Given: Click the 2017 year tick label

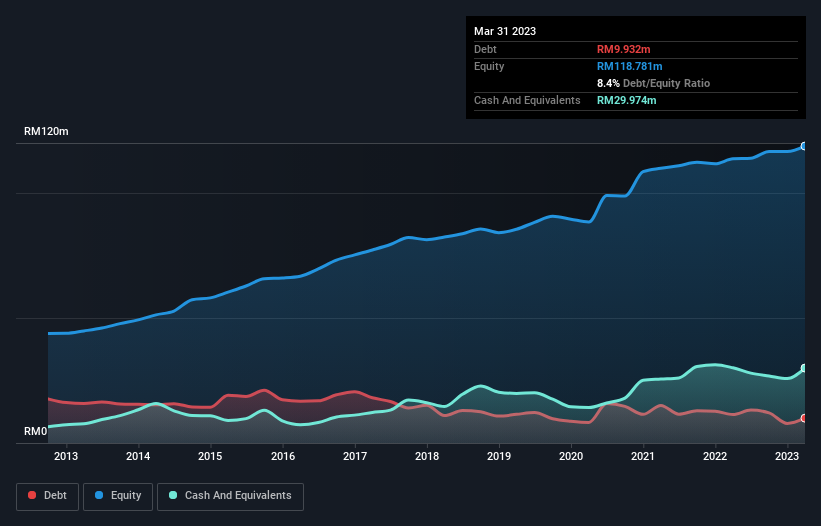Looking at the screenshot, I should tap(354, 457).
